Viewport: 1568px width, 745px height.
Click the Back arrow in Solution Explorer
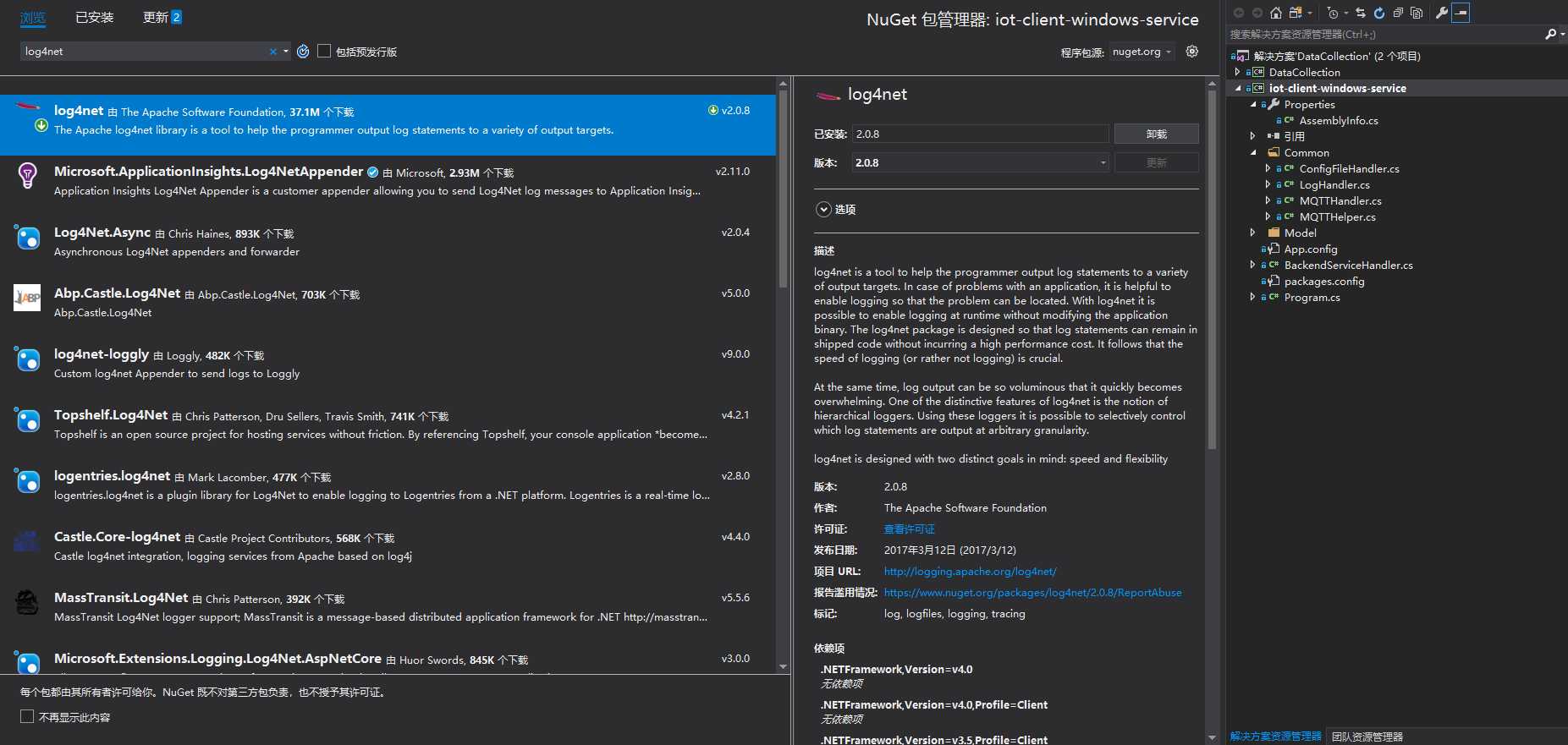click(x=1239, y=13)
